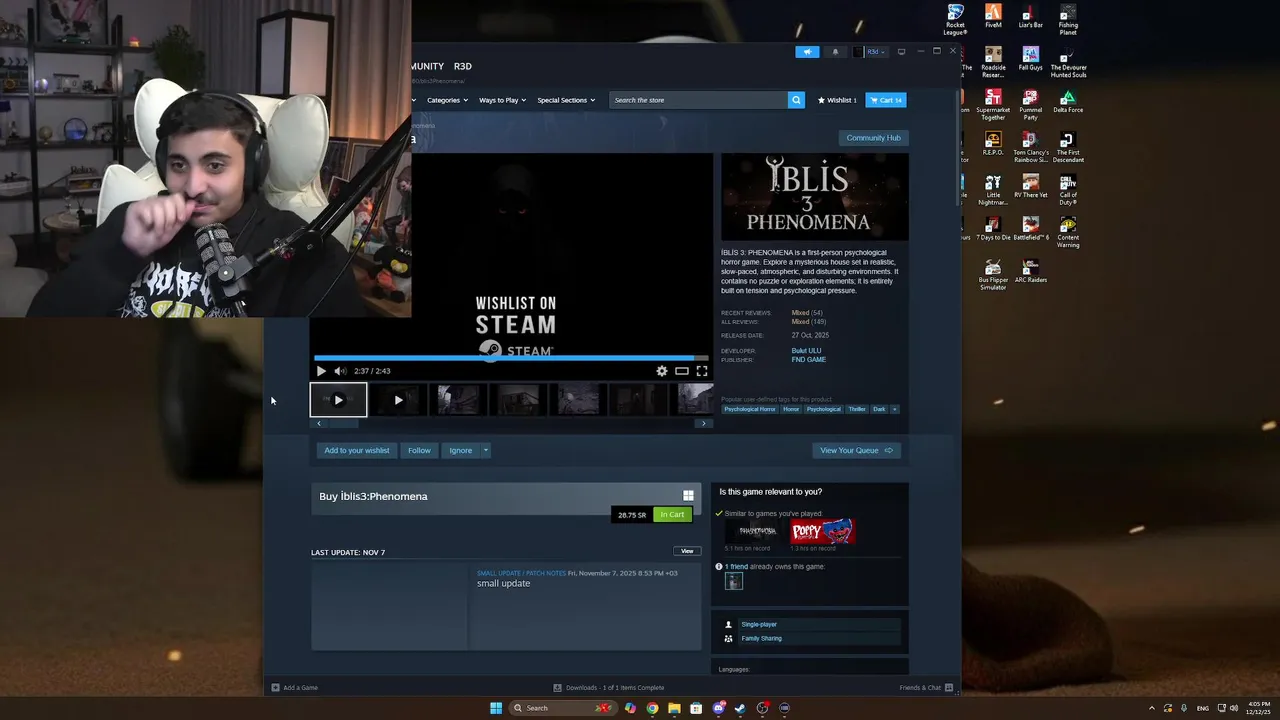Open the Liar's Bar desktop icon
Image resolution: width=1280 pixels, height=720 pixels.
(x=1030, y=16)
